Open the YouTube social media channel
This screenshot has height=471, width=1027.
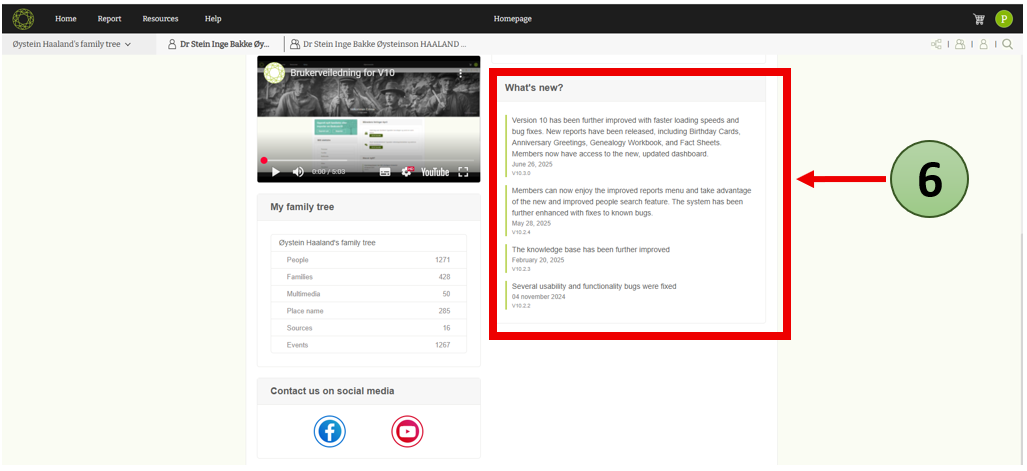coord(407,431)
